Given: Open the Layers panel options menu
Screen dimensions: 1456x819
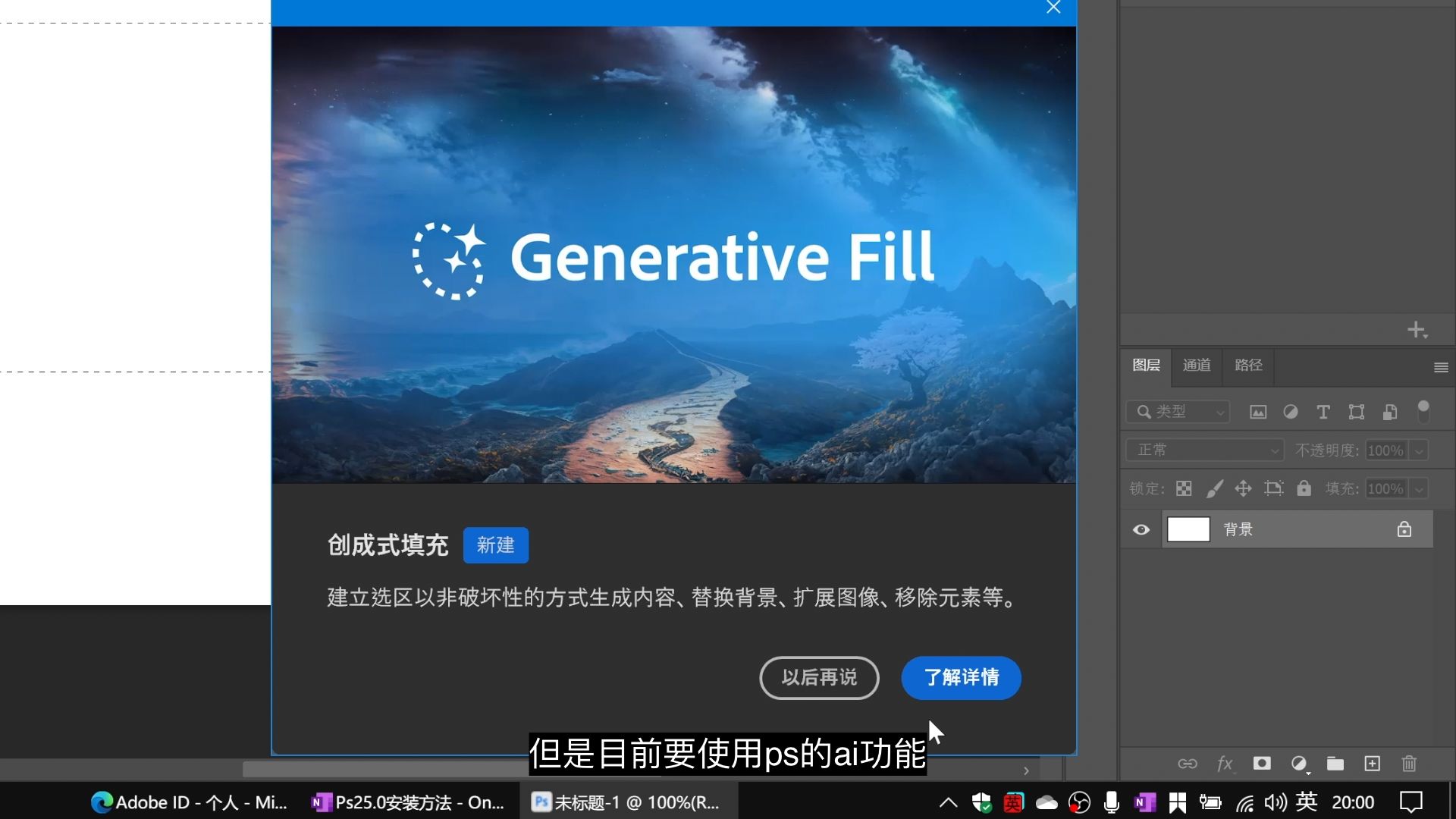Looking at the screenshot, I should coord(1441,368).
